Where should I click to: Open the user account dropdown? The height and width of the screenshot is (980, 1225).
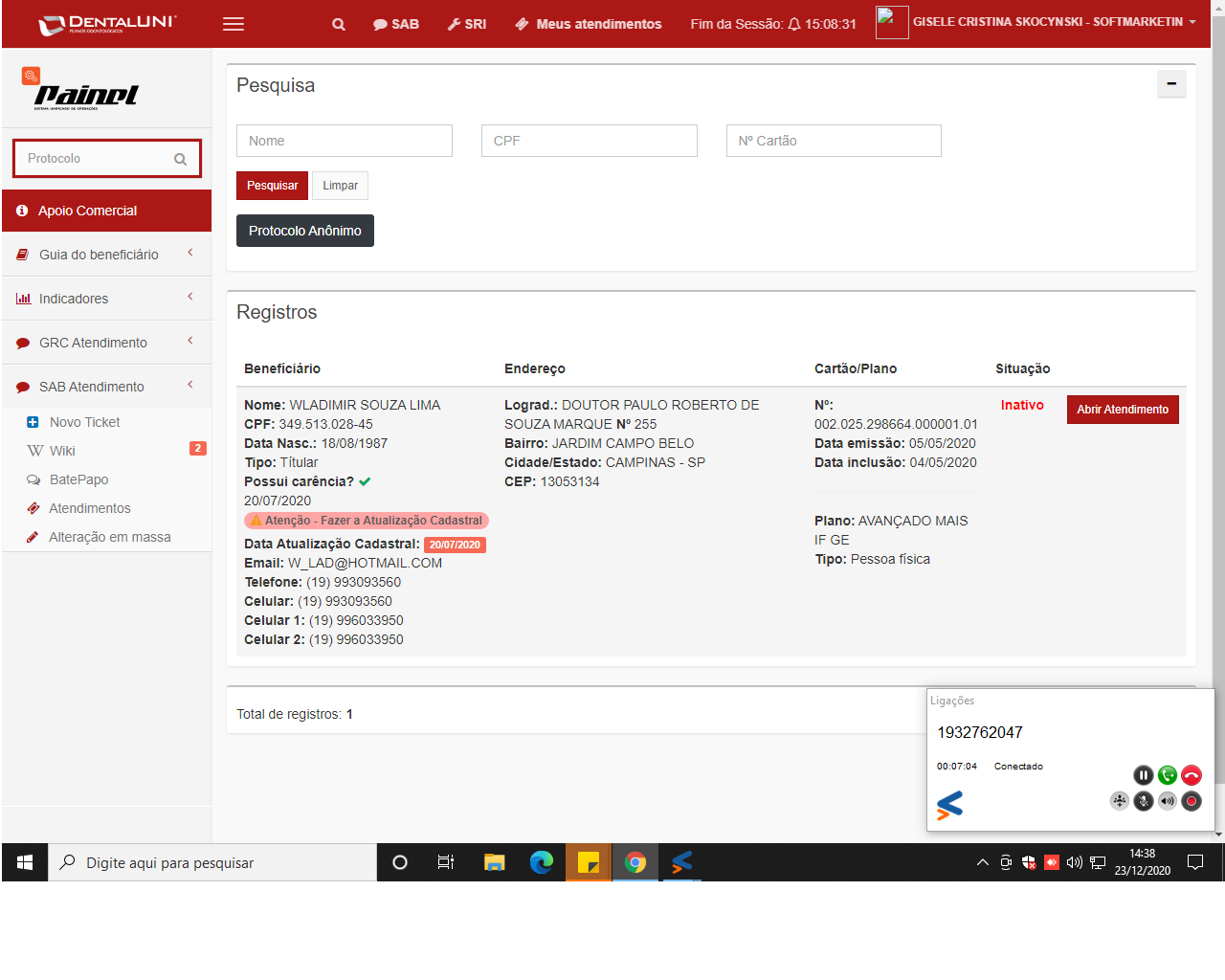(1054, 22)
